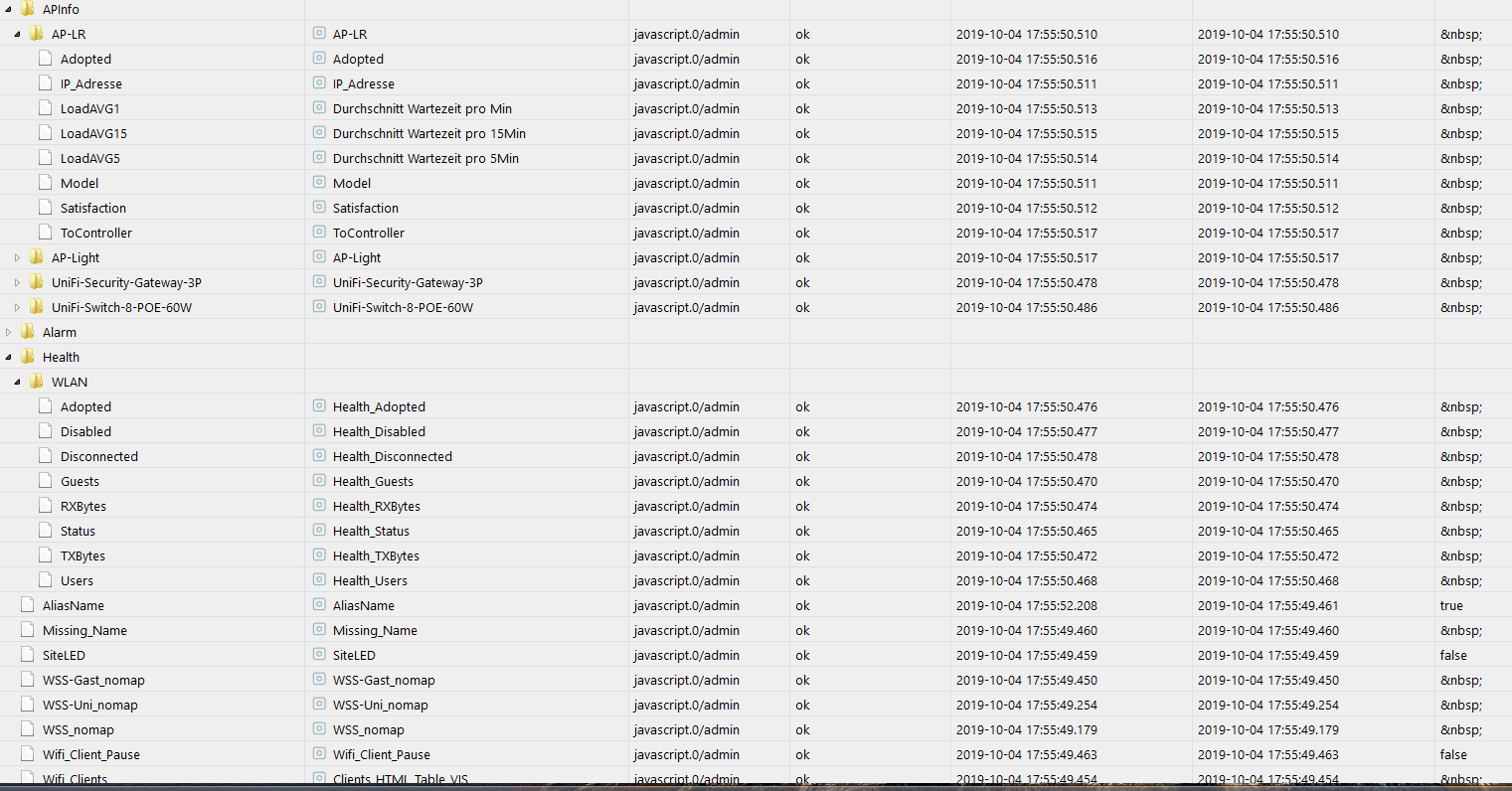Select the Model tree item
Screen dimensions: 1512x791
[80, 183]
